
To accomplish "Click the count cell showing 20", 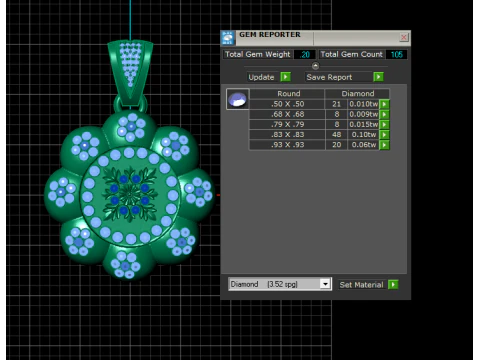I will click(336, 145).
